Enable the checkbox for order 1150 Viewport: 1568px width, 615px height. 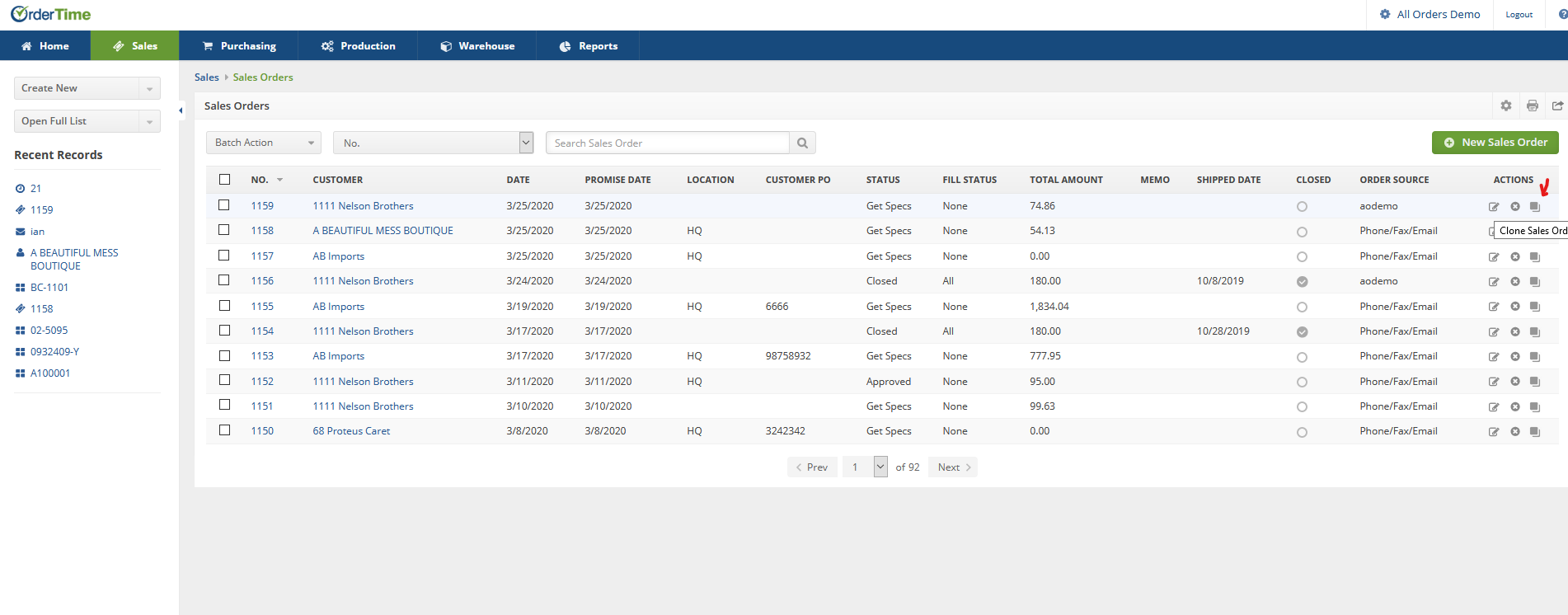click(x=224, y=430)
